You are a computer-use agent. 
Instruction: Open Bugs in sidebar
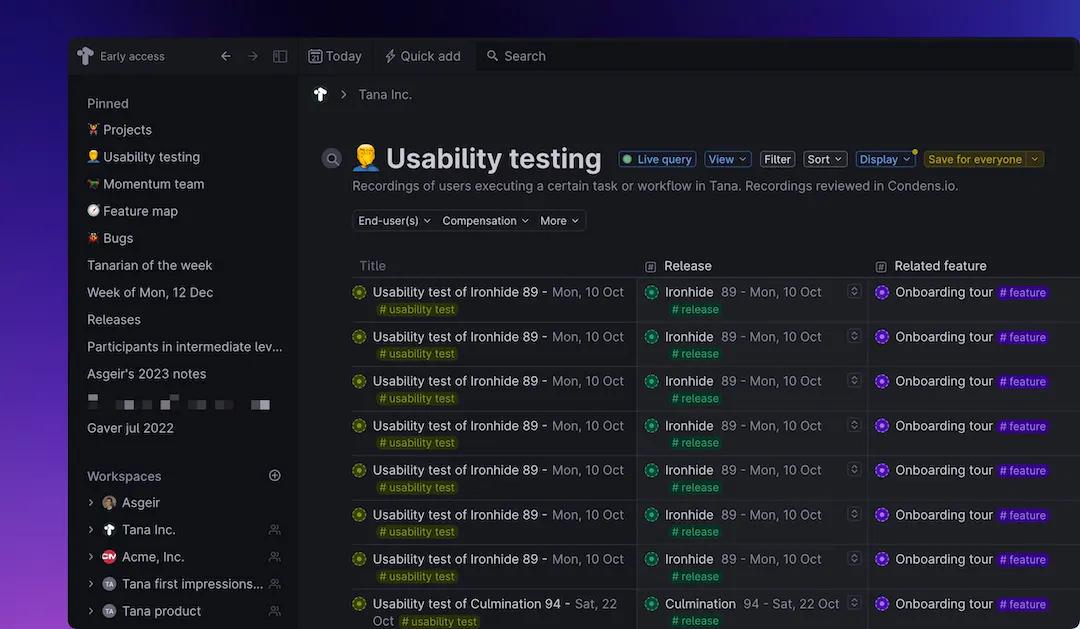(110, 238)
